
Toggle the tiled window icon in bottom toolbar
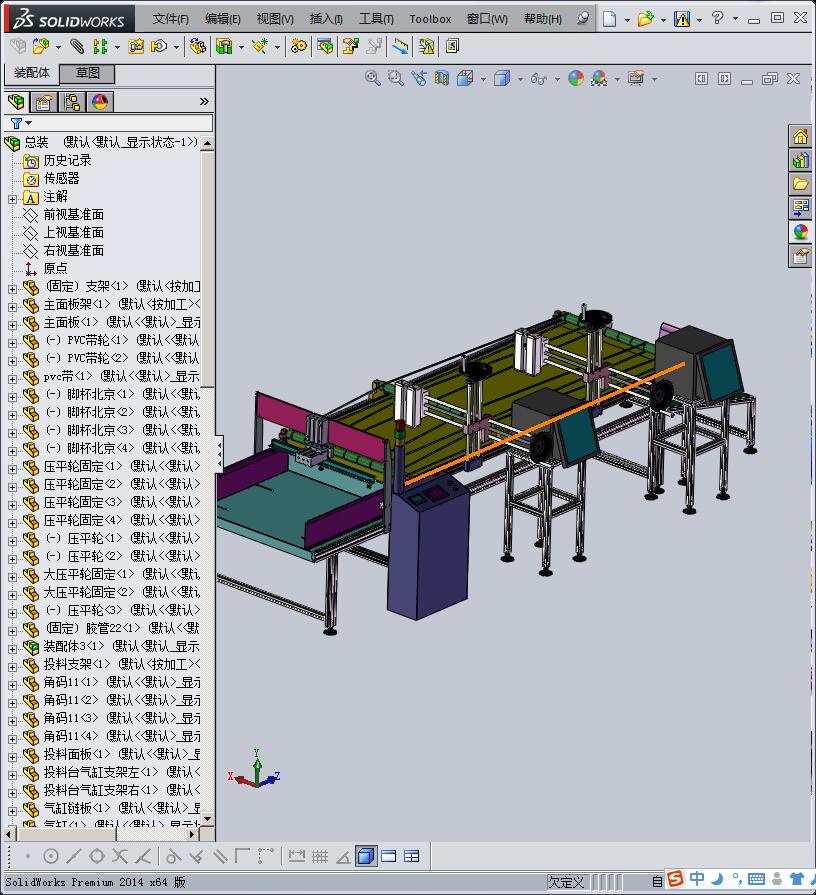pyautogui.click(x=411, y=856)
